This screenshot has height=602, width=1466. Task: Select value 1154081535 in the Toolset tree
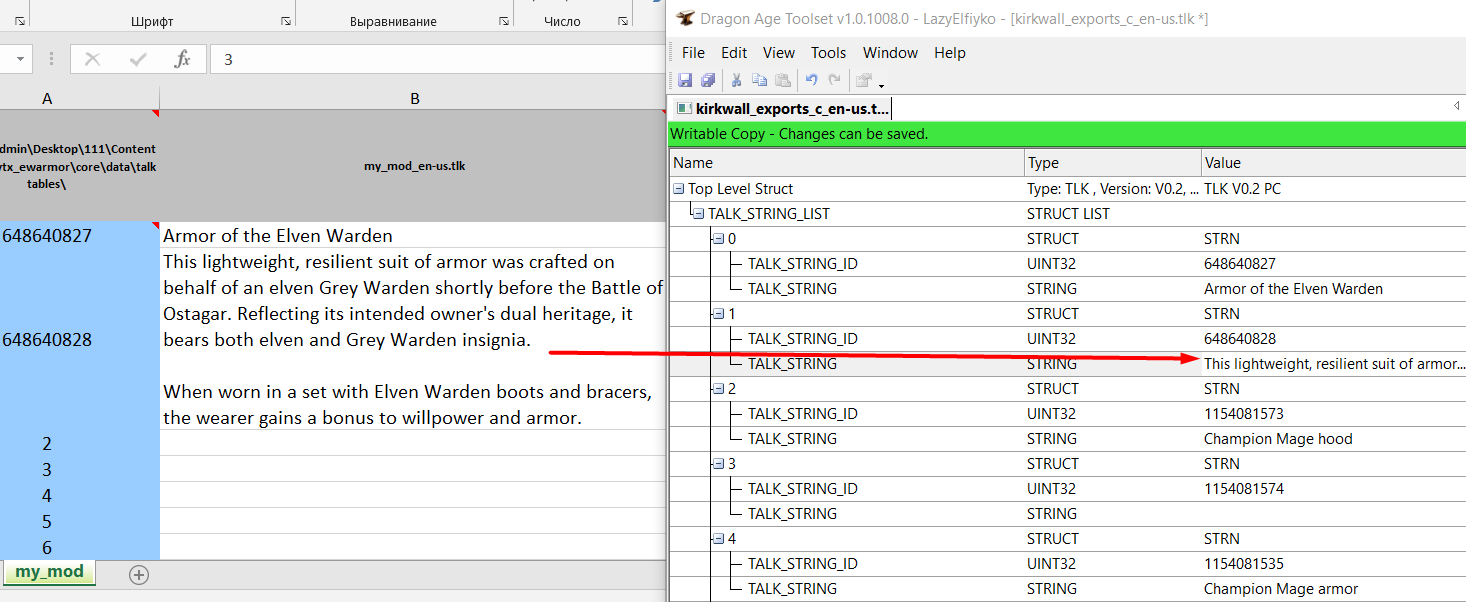click(1244, 564)
